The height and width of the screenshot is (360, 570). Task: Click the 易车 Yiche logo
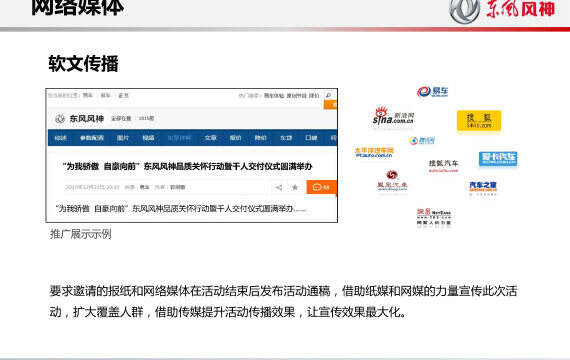click(433, 92)
